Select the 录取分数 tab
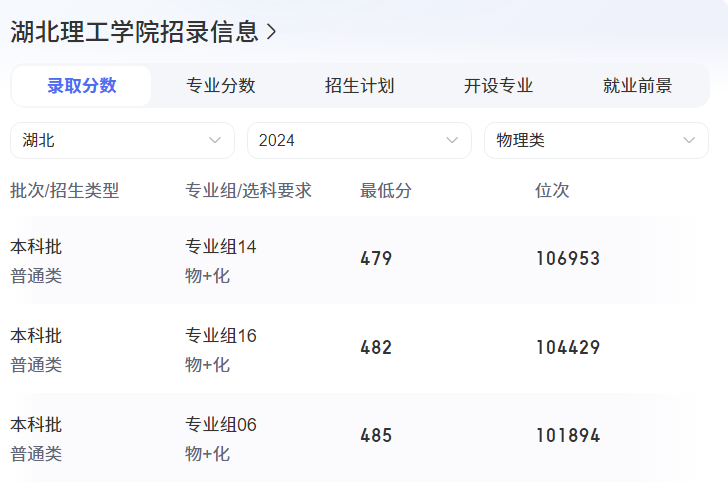 [81, 86]
